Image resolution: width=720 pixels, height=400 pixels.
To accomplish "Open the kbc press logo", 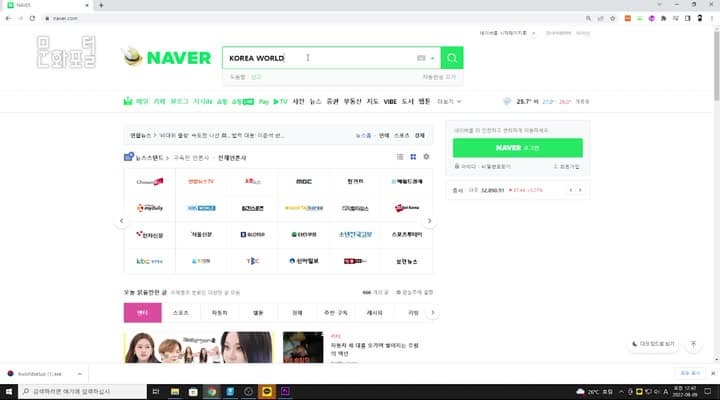I will [150, 261].
